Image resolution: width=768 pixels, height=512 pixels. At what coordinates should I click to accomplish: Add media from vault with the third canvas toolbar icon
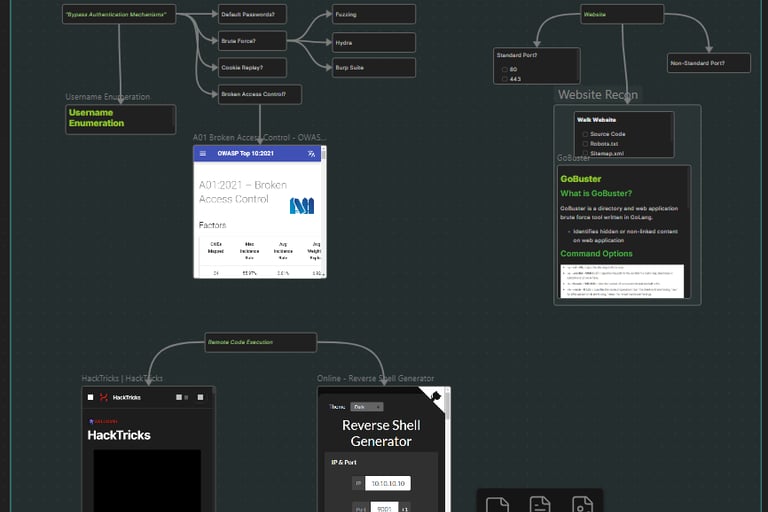pyautogui.click(x=582, y=505)
